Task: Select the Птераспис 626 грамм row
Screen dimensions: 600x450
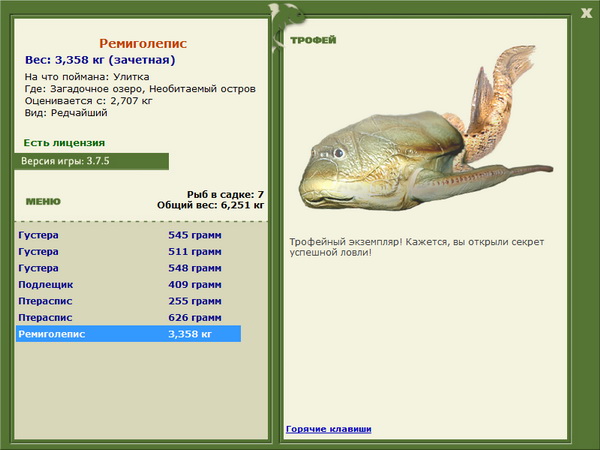Action: click(x=128, y=317)
